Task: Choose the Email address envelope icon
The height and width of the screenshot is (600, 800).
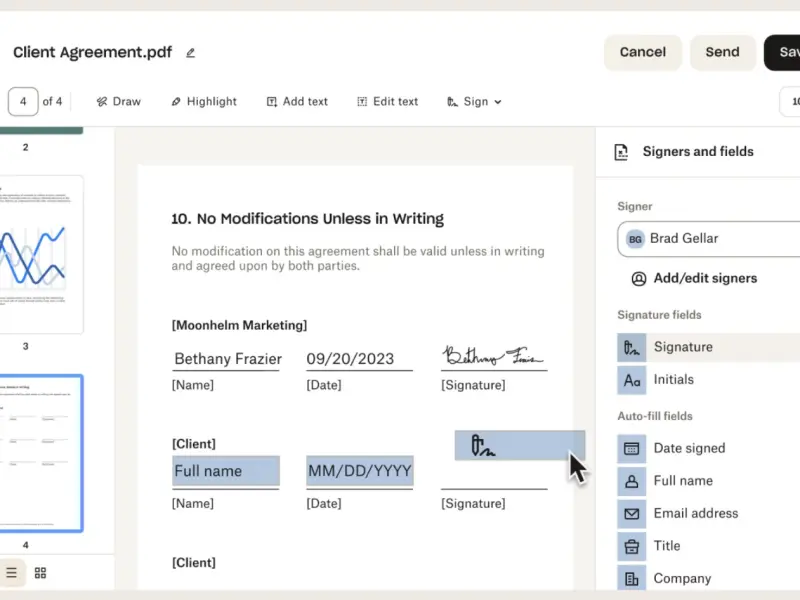Action: (632, 514)
